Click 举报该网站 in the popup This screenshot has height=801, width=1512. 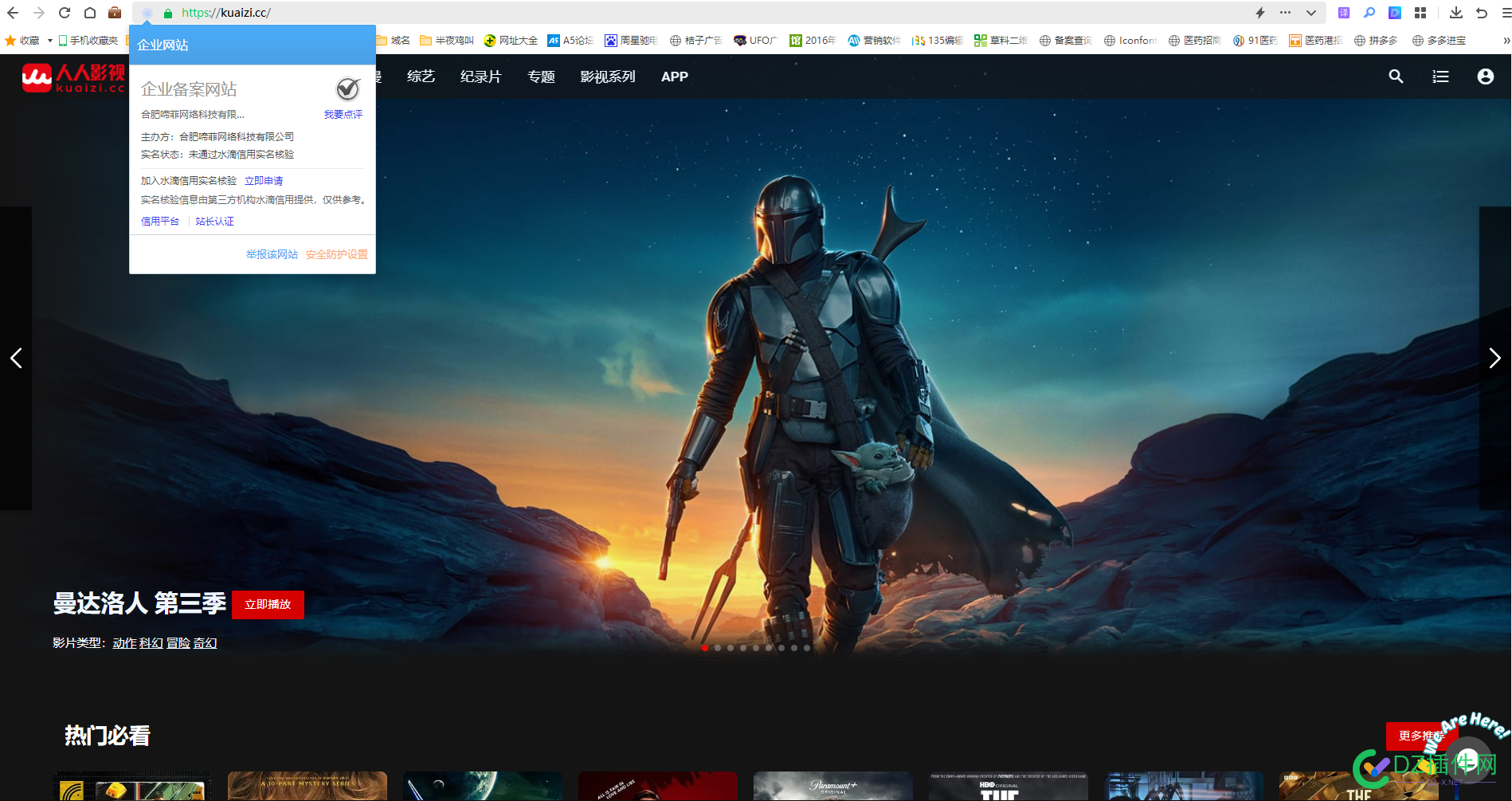pos(272,254)
